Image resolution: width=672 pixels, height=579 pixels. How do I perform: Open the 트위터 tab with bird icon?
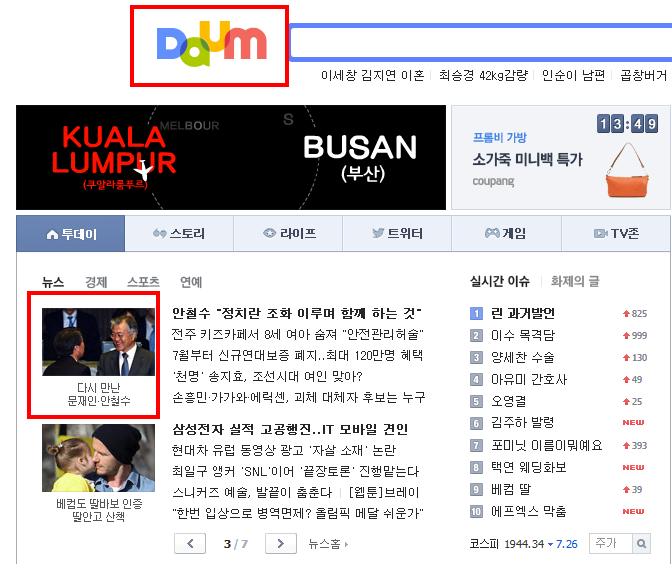coord(397,234)
